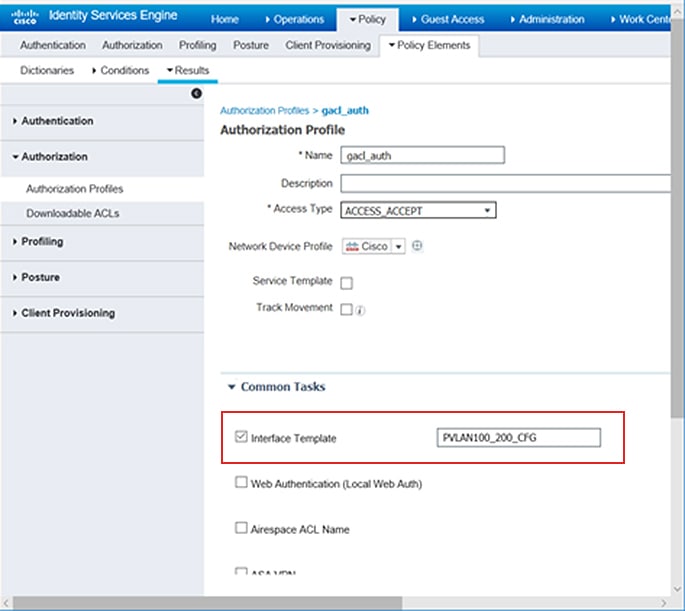Click the vertical scrollbar thumb
The image size is (685, 611).
(x=678, y=218)
